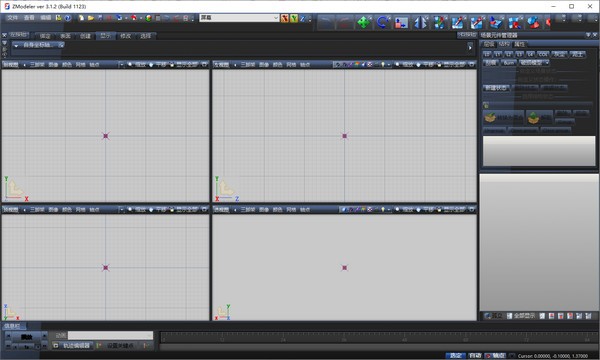Click the open folder icon
The width and height of the screenshot is (600, 360).
tap(91, 18)
